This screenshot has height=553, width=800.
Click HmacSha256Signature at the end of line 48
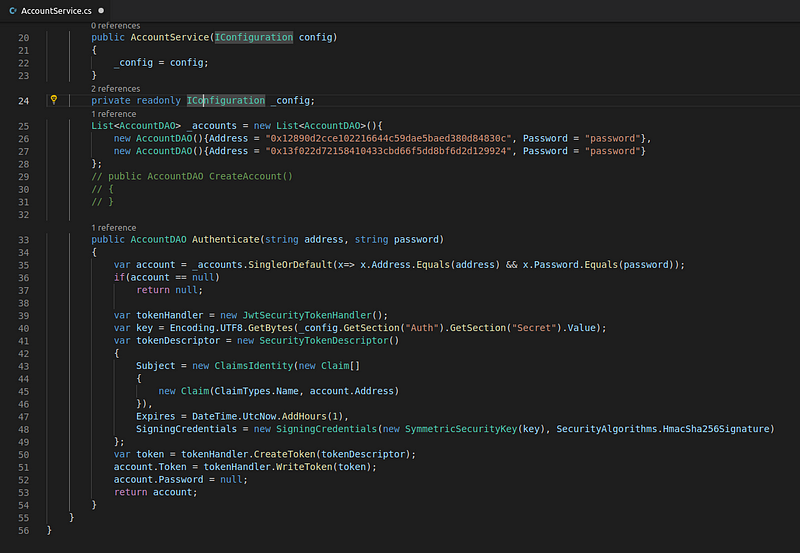click(716, 429)
